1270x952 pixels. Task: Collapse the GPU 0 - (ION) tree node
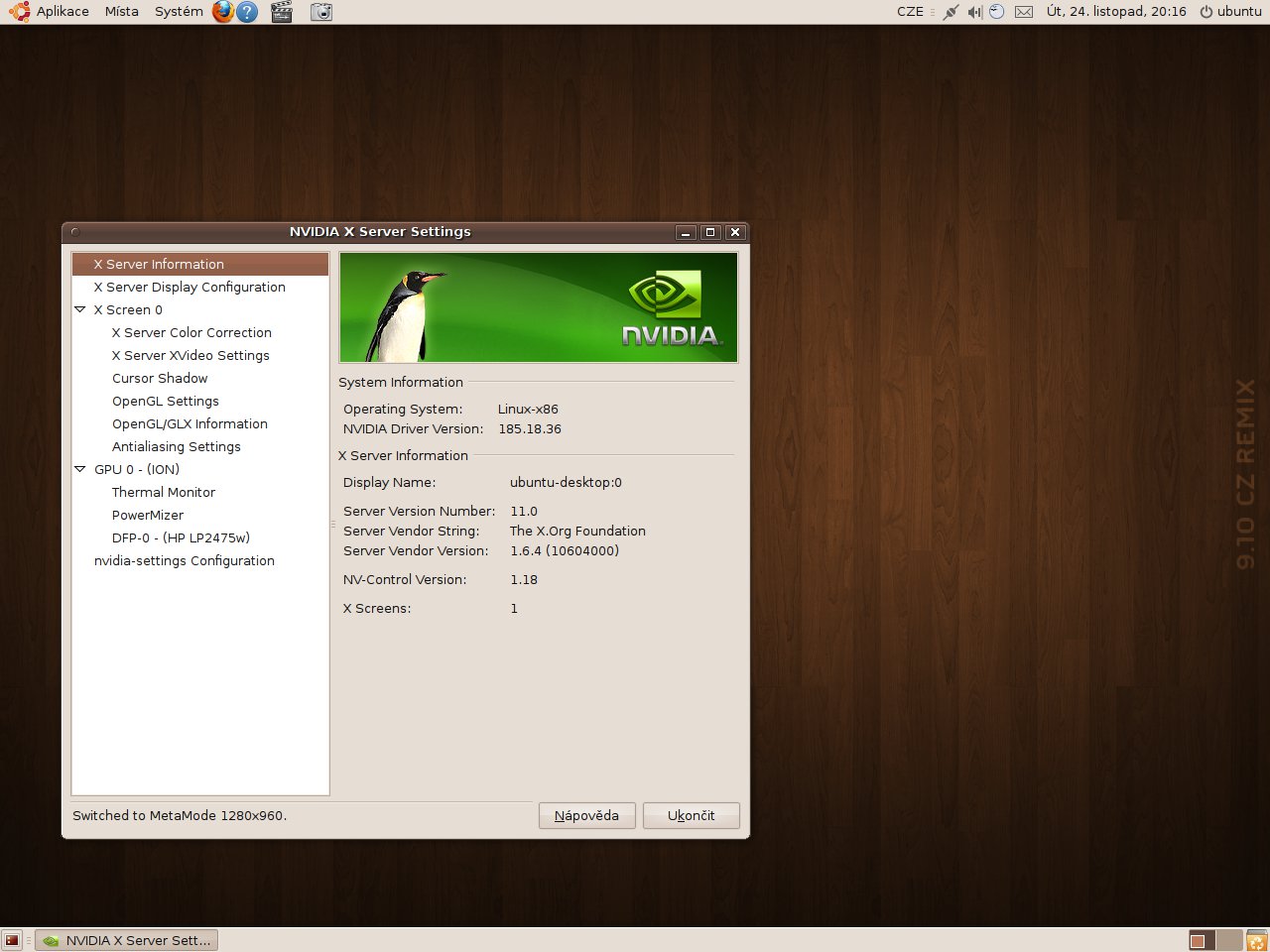(80, 469)
